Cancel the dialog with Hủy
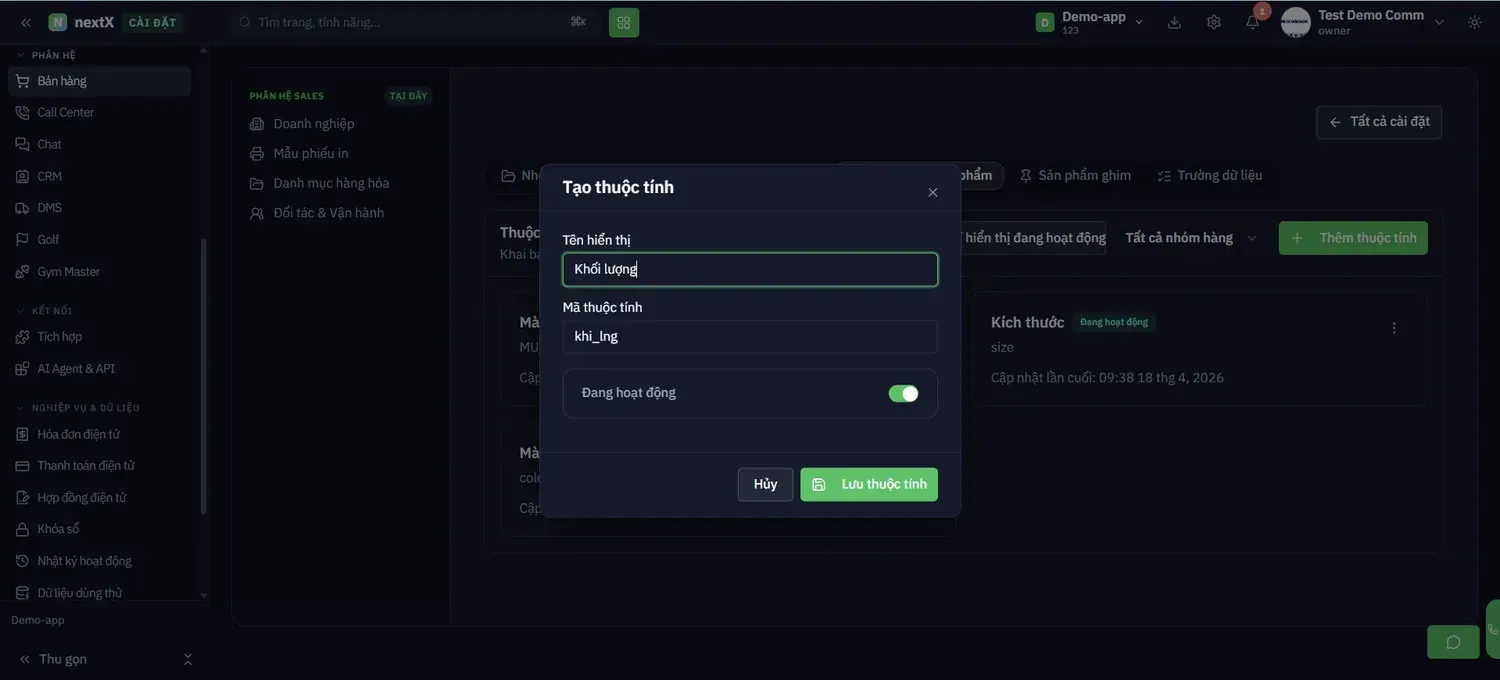The image size is (1500, 680). coord(765,484)
